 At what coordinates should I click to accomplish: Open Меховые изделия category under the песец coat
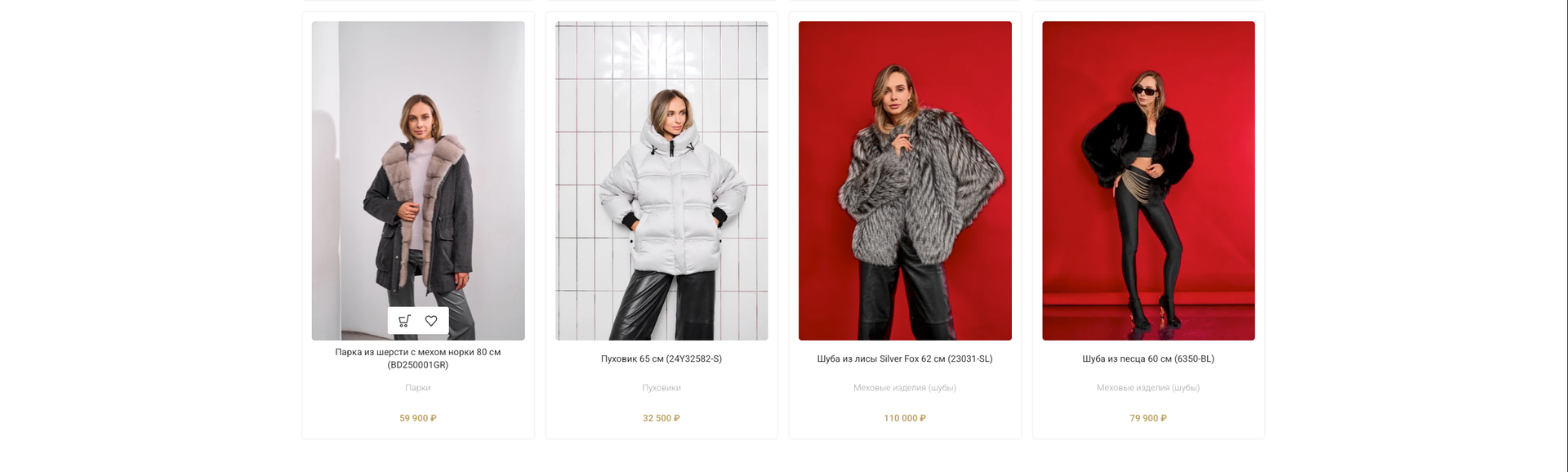coord(1148,388)
